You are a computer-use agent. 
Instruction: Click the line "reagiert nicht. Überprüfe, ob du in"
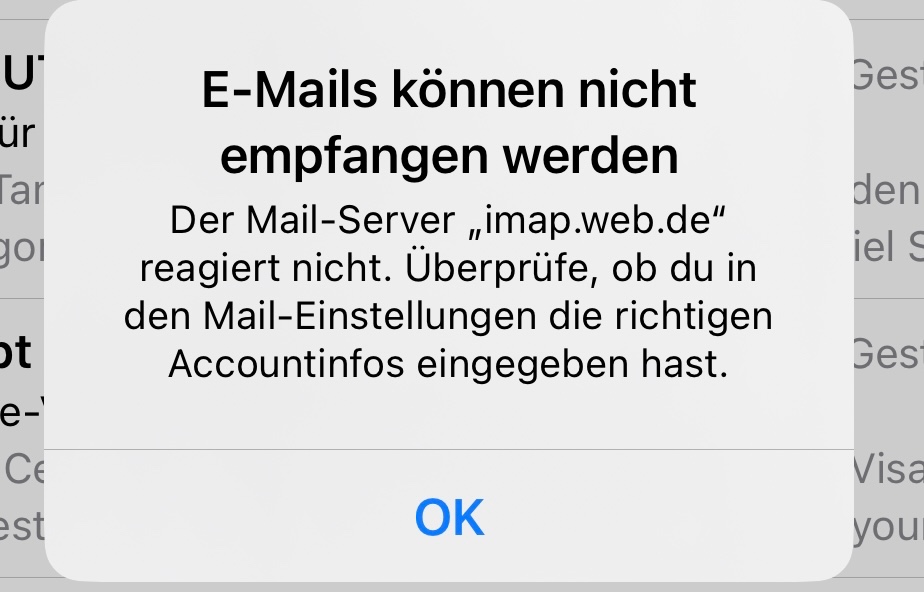coord(448,269)
